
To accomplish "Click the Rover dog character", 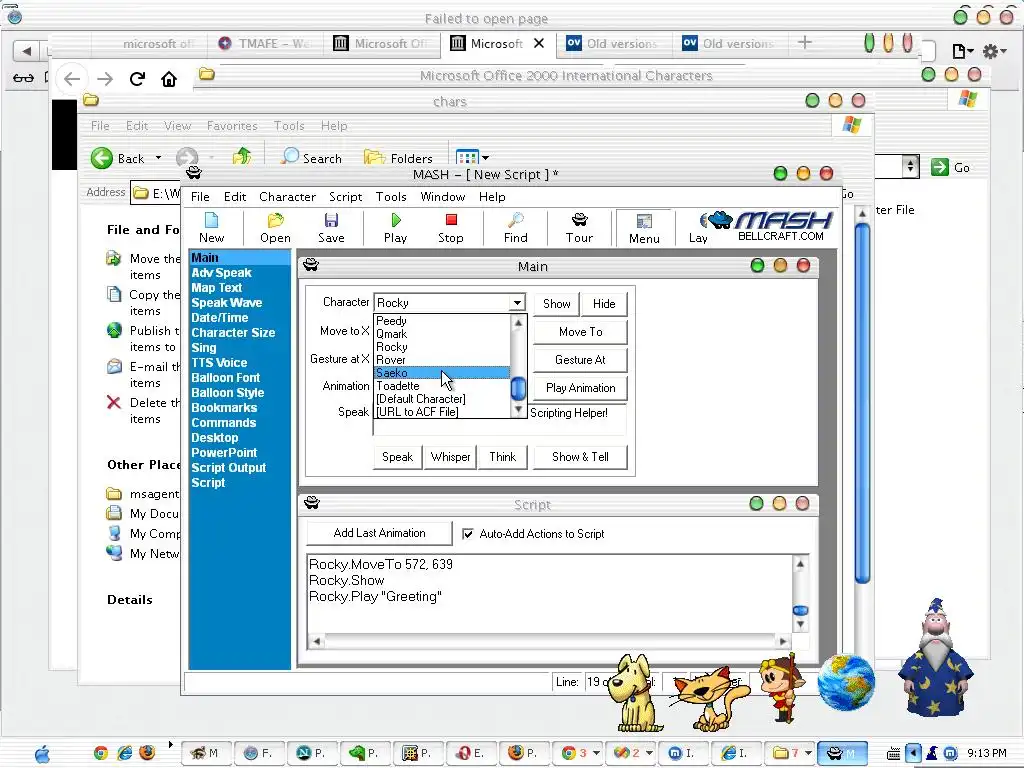I will pyautogui.click(x=635, y=692).
